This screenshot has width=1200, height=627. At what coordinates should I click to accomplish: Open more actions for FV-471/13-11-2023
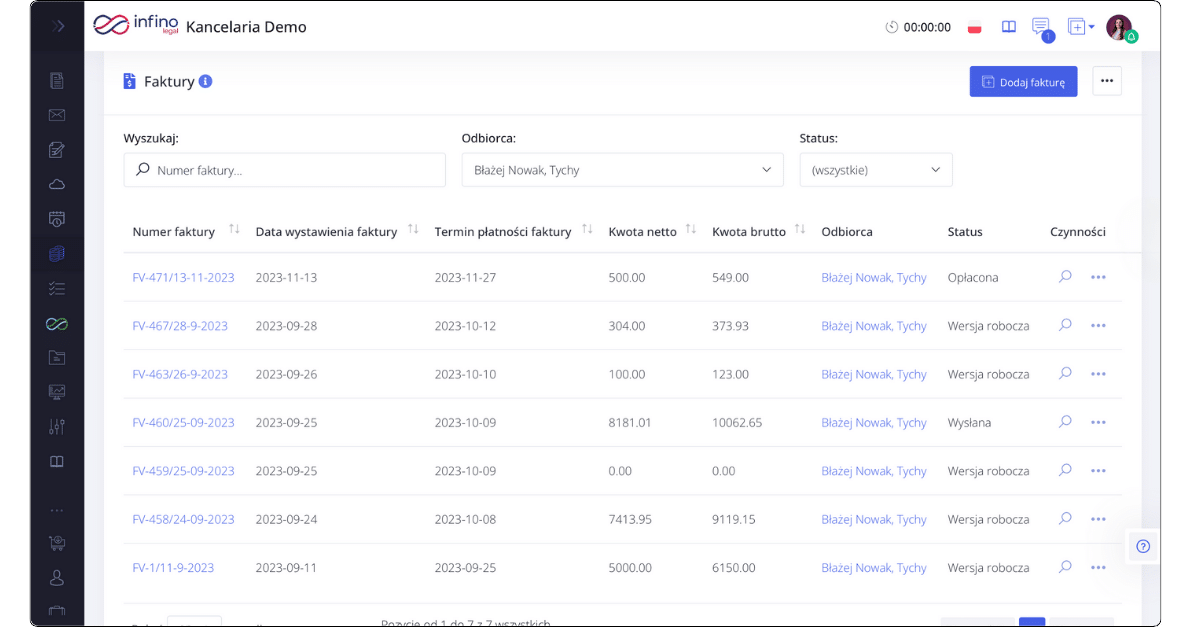[x=1098, y=277]
